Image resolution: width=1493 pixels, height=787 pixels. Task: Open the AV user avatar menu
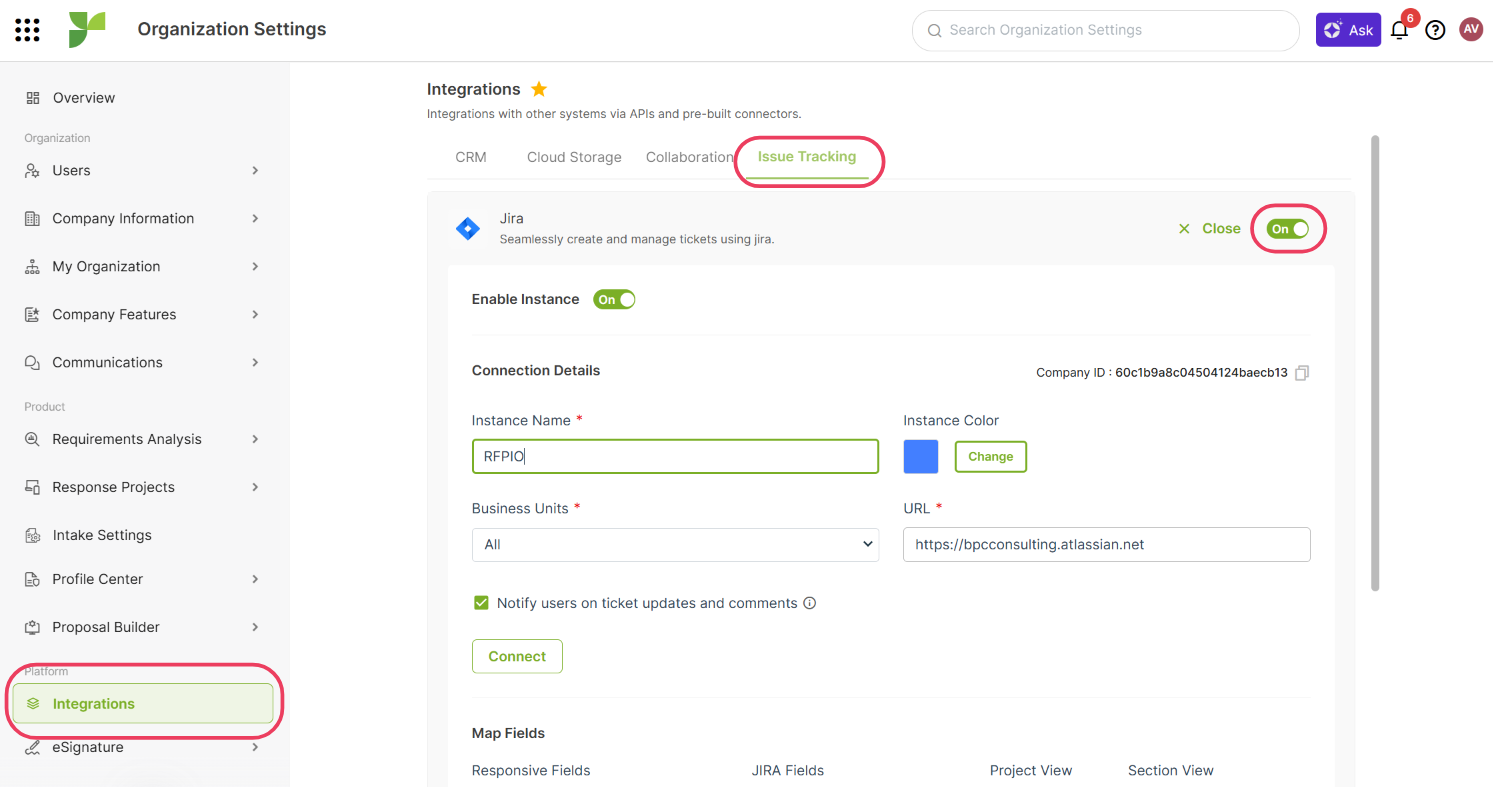pos(1471,30)
